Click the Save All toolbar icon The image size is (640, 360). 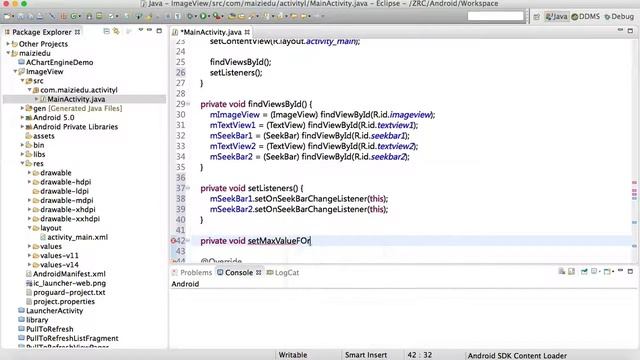coord(30,16)
